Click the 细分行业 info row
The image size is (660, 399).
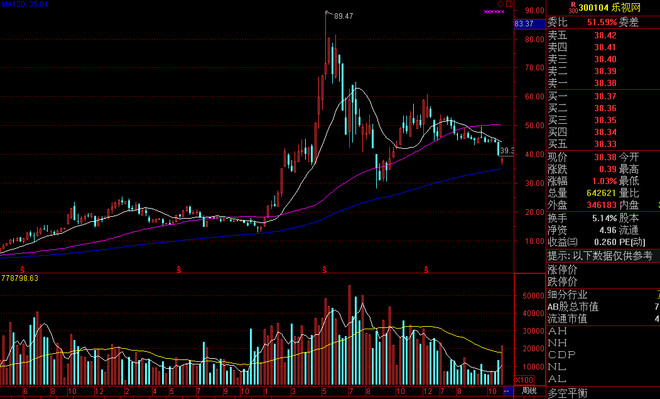603,295
